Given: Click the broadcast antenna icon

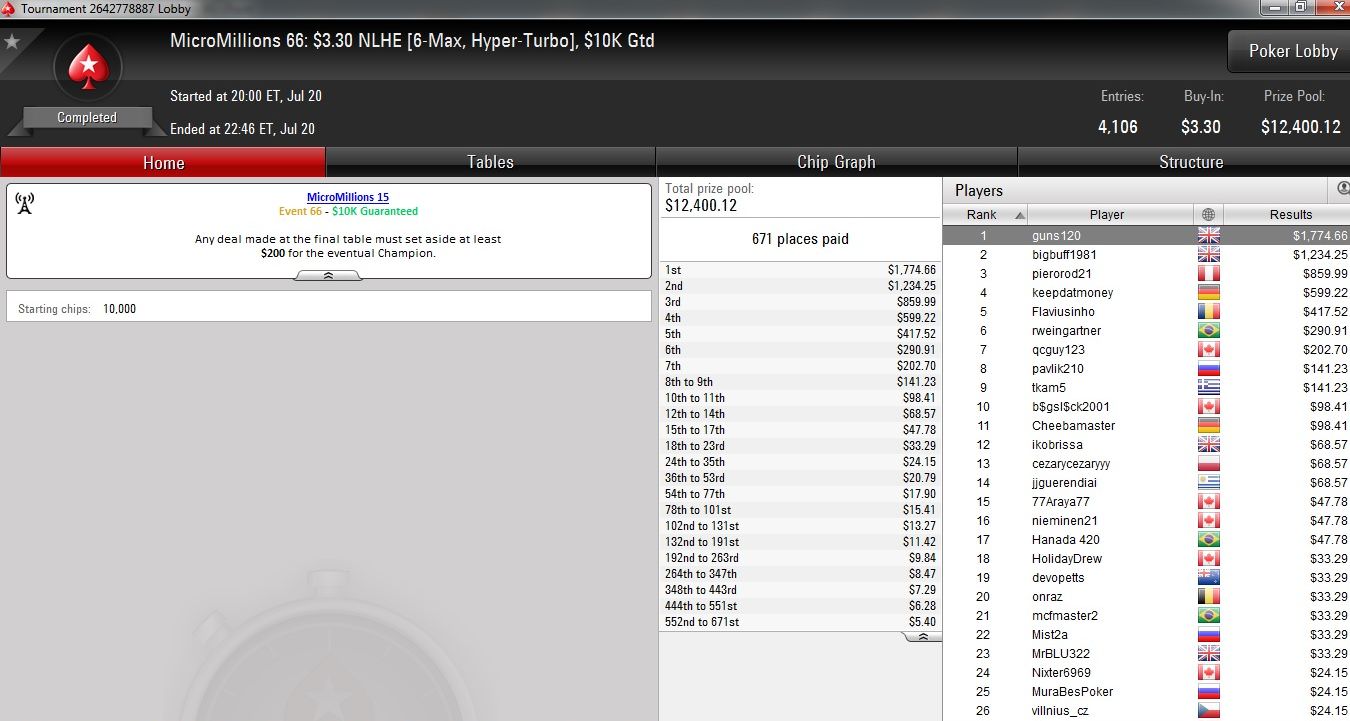Looking at the screenshot, I should tap(25, 204).
